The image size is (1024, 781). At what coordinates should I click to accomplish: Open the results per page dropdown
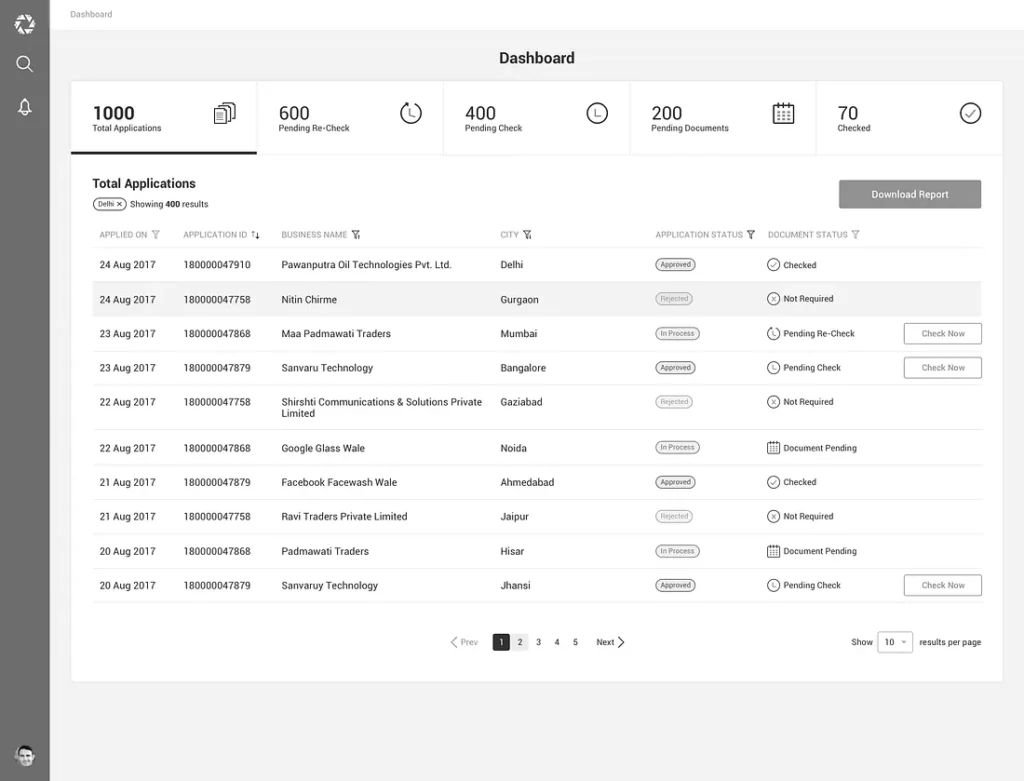894,642
